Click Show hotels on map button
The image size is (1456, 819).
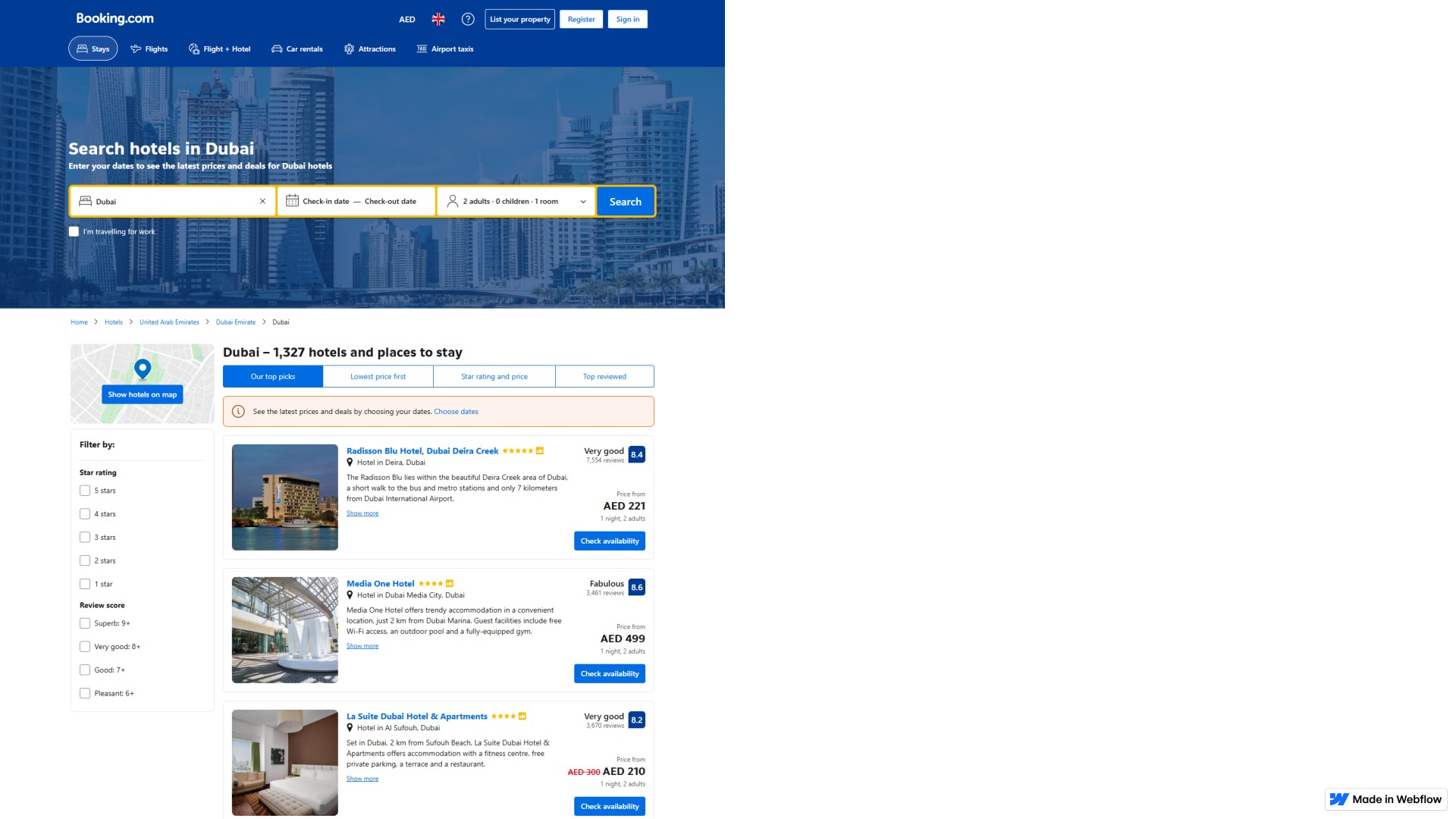143,394
